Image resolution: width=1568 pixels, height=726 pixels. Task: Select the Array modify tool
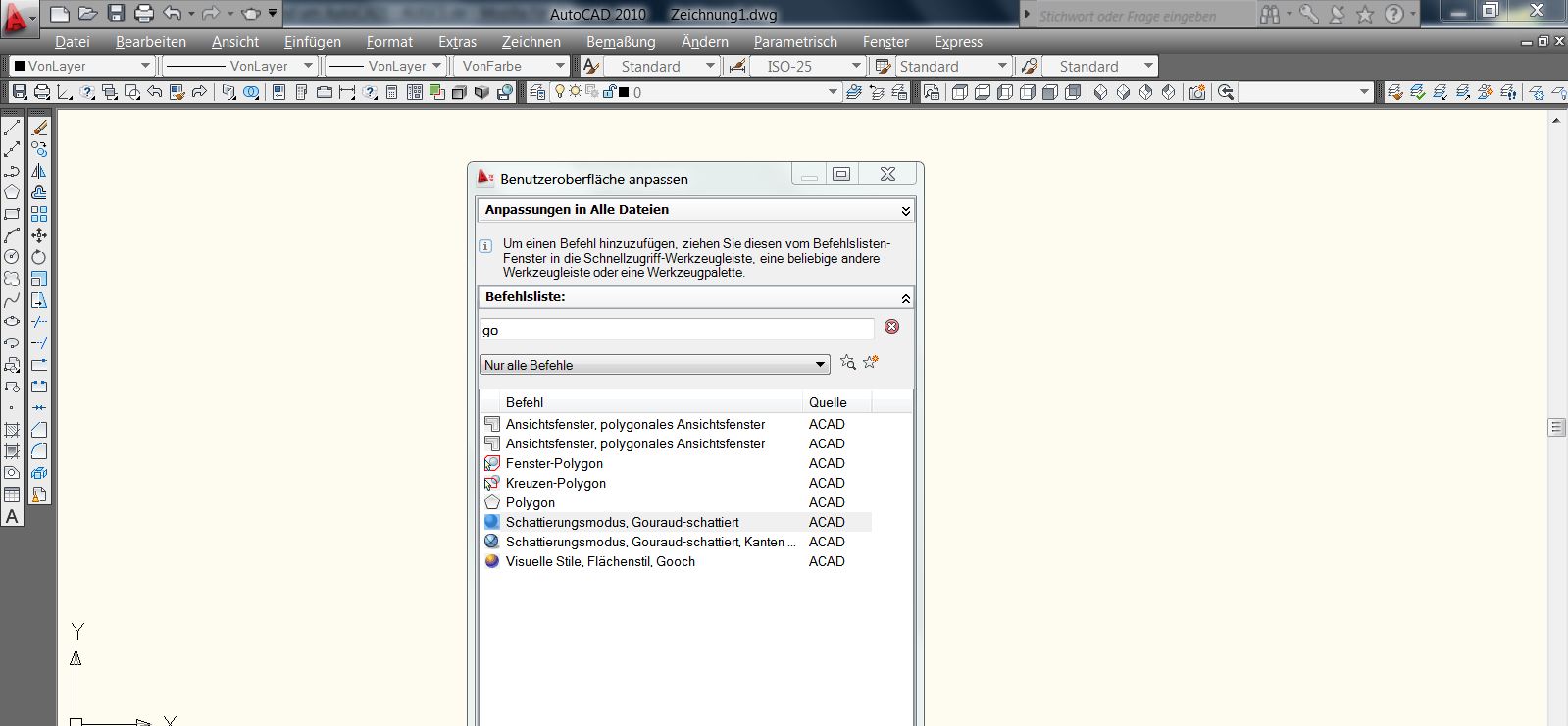[39, 214]
